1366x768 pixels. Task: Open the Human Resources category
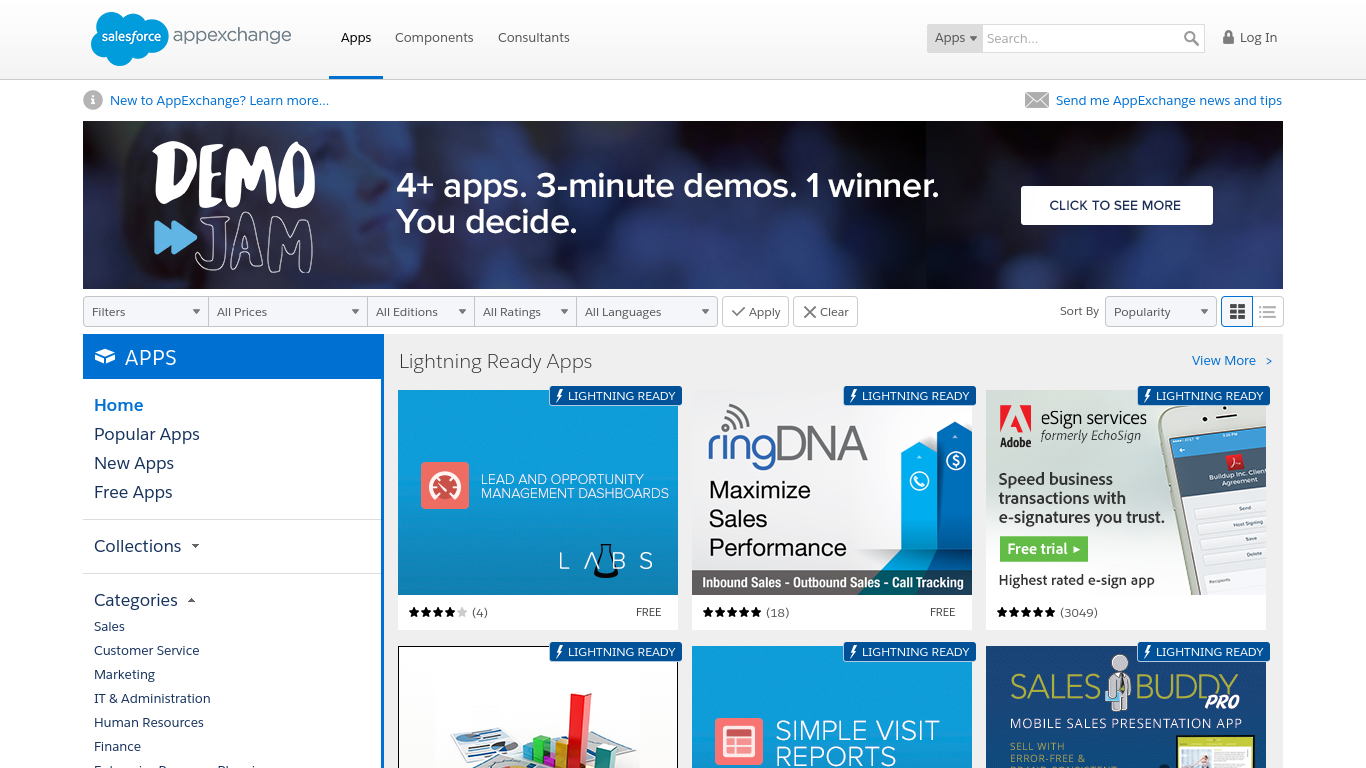click(x=149, y=723)
